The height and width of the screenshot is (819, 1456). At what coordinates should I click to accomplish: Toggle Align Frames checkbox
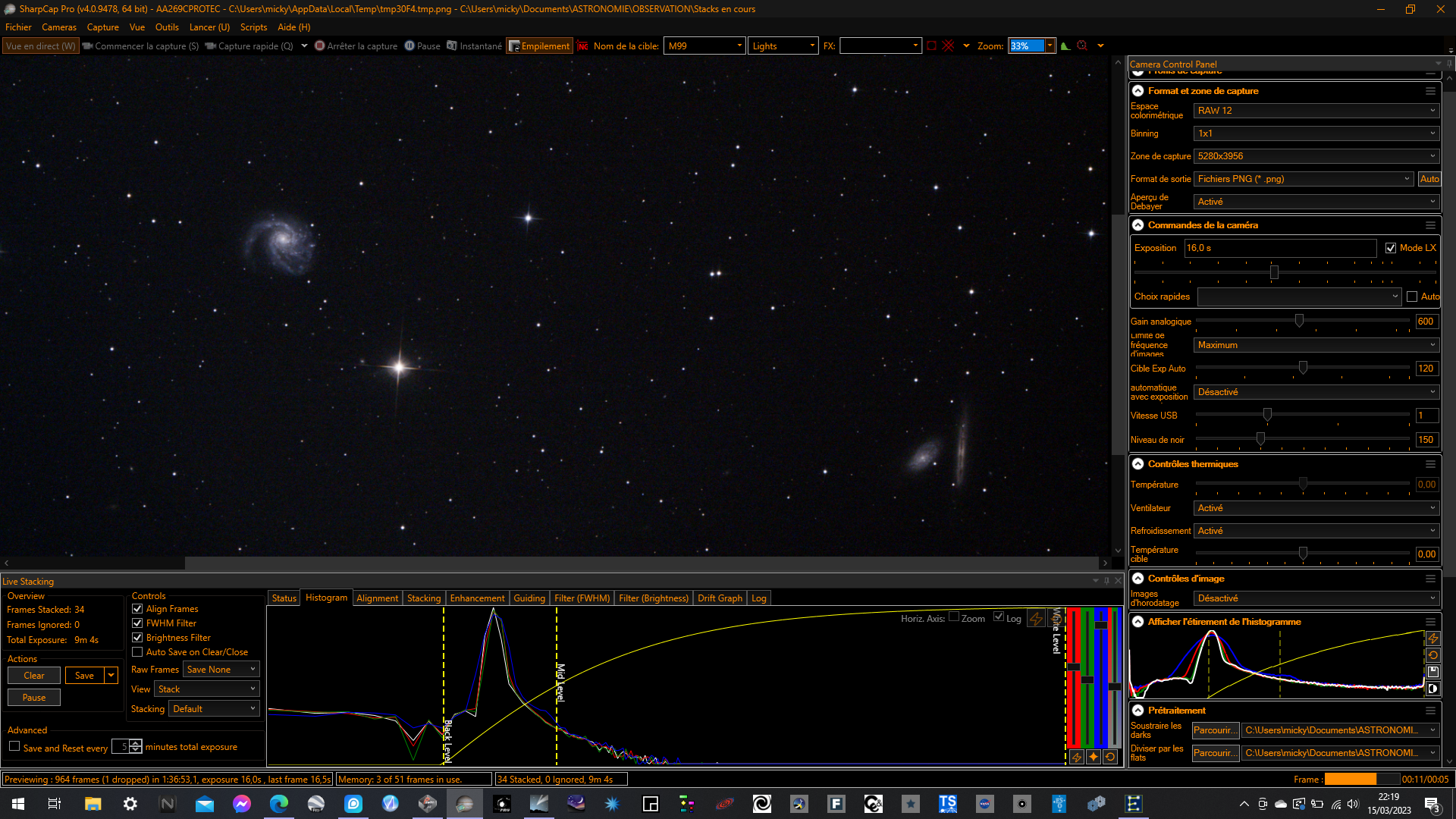point(137,609)
